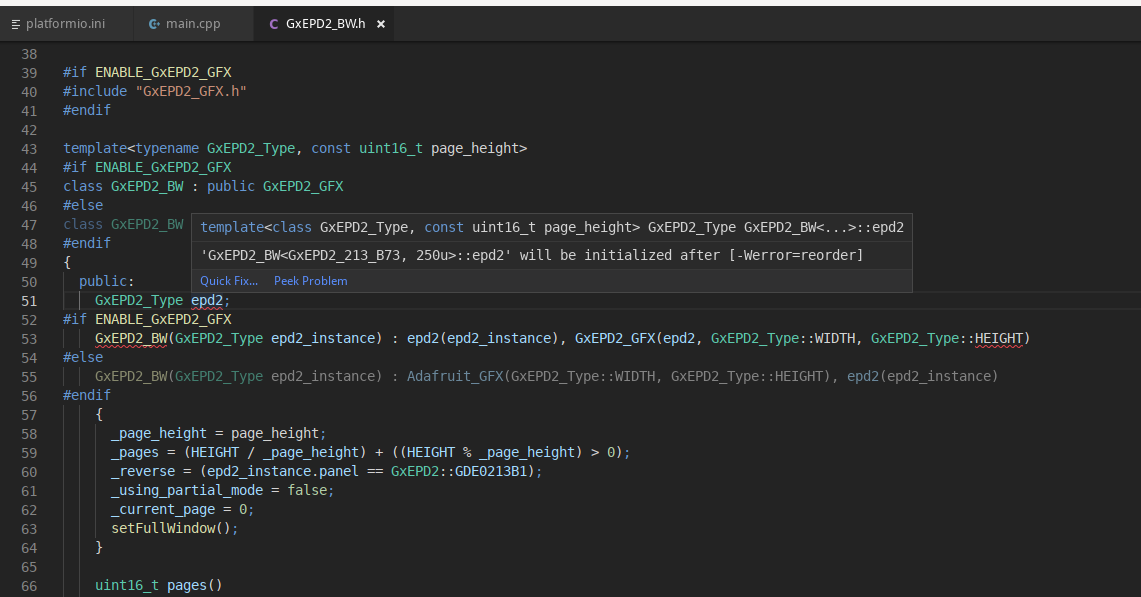Click the purple C icon on GxEPD2_BW.h tab
1141x597 pixels.
click(x=274, y=23)
